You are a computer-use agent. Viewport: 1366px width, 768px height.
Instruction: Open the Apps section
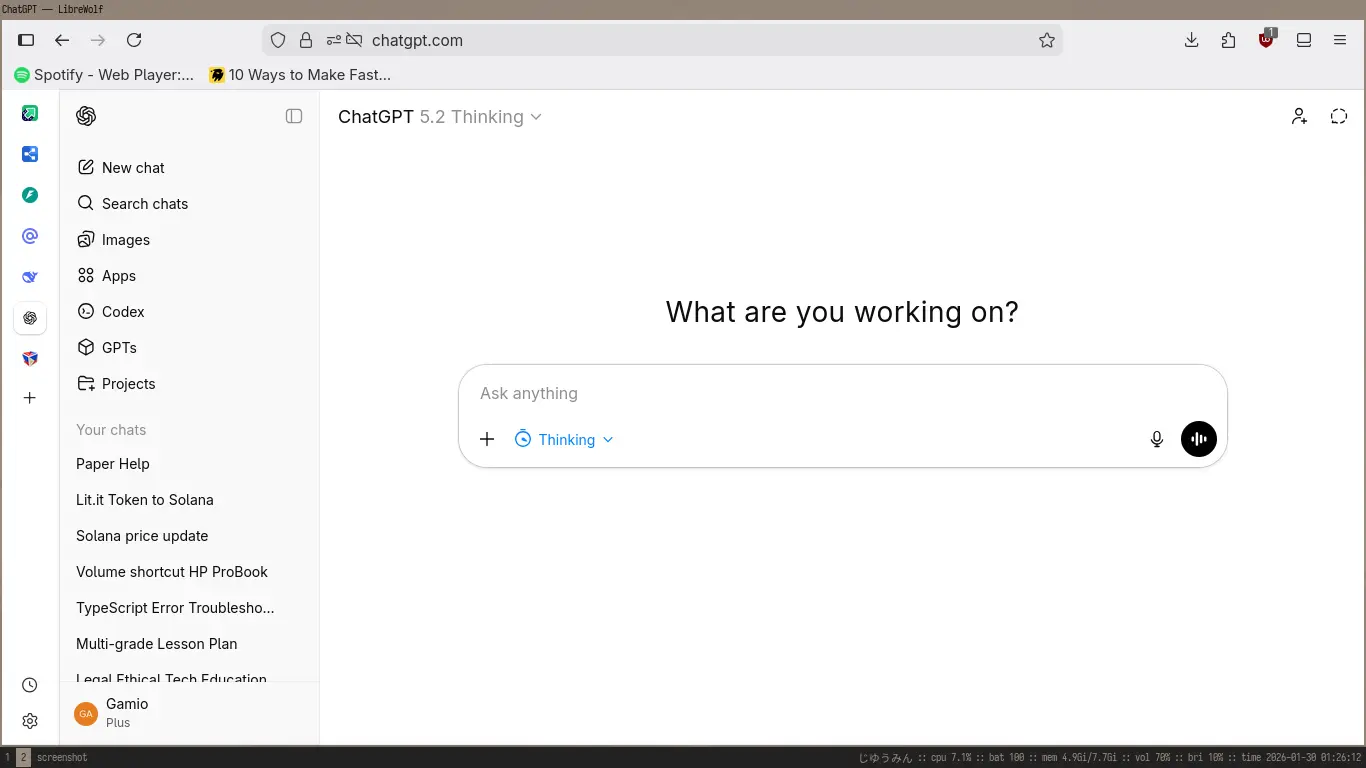pyautogui.click(x=190, y=276)
